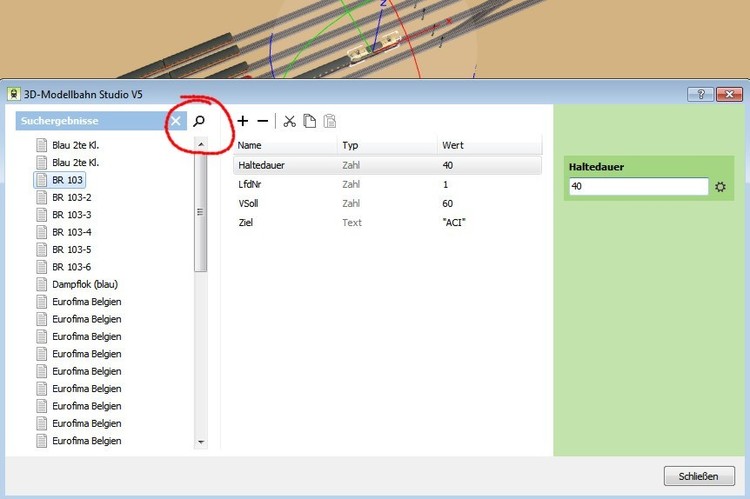This screenshot has width=750, height=499.
Task: Close the 3D-Modellbahn Studio V5 dialog
Action: tap(729, 94)
